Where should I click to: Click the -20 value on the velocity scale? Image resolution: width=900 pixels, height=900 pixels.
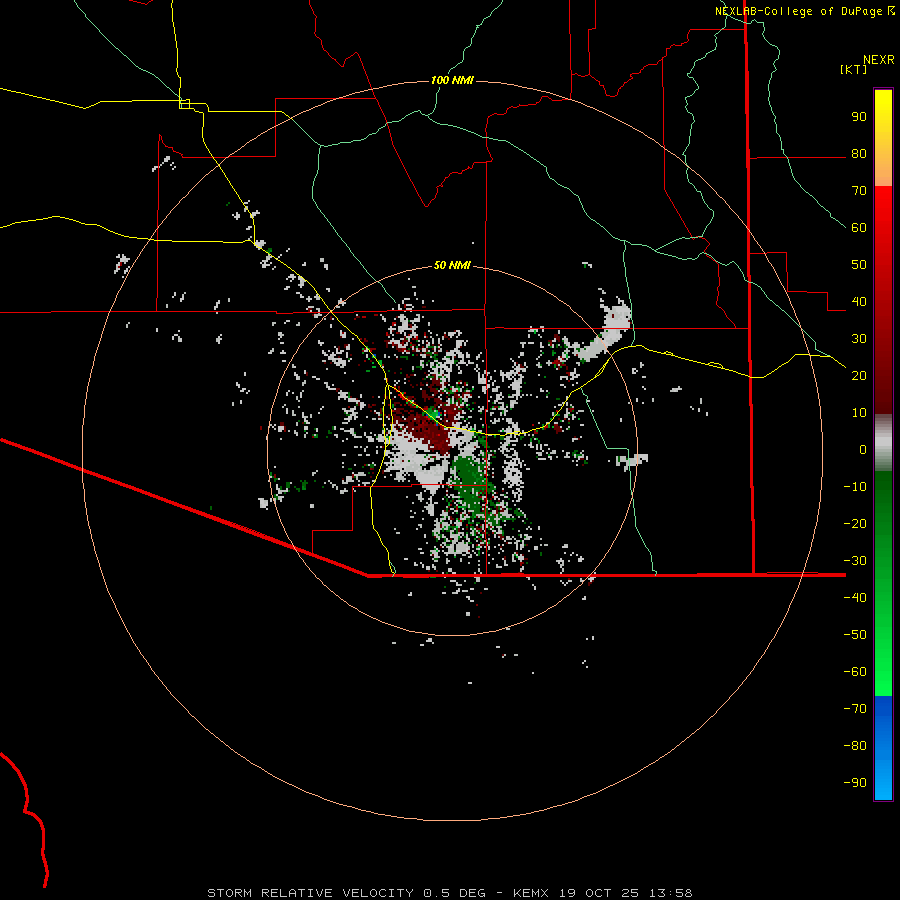click(x=855, y=523)
